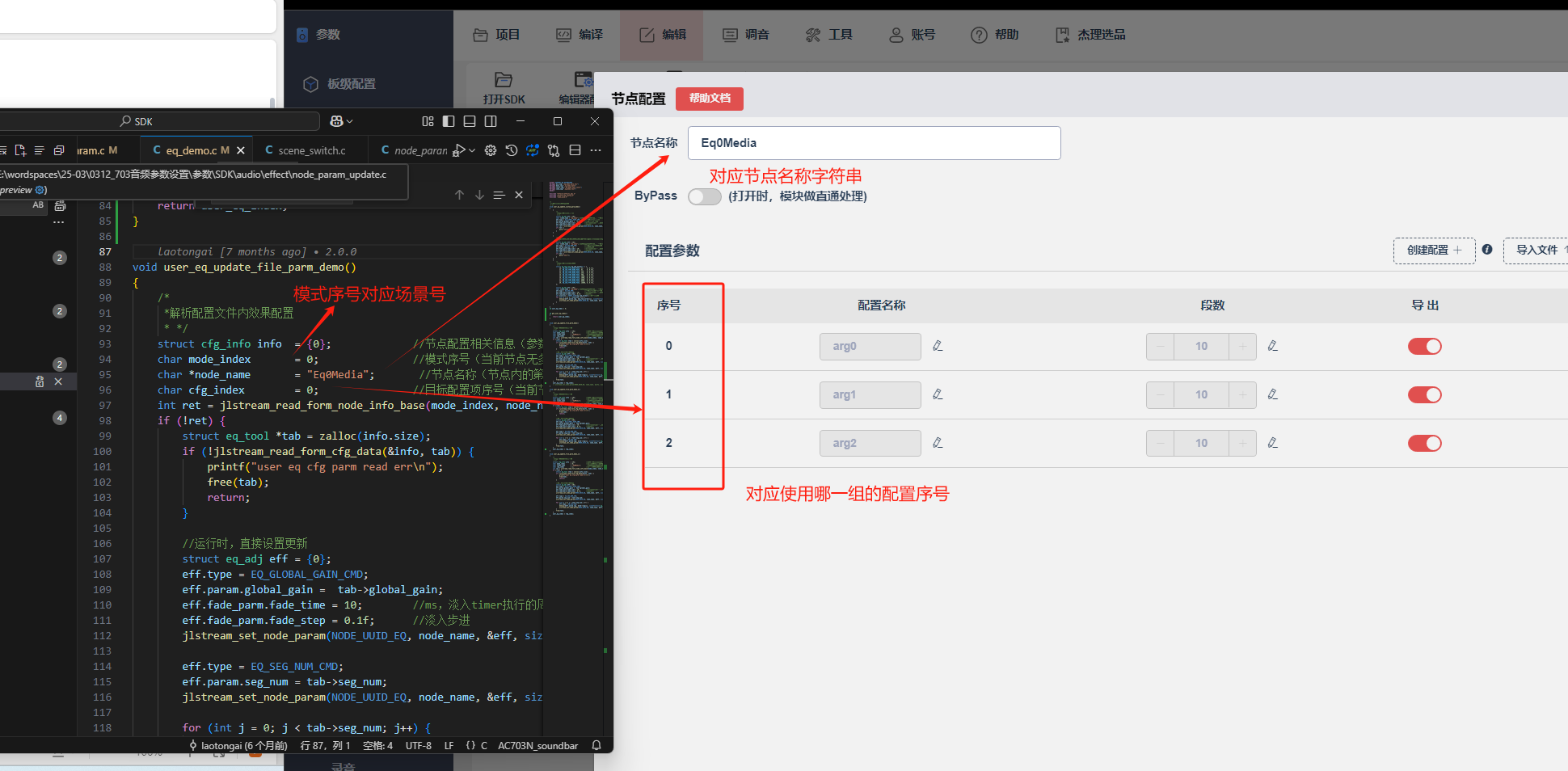Viewport: 1568px width, 771px height.
Task: Click the find previous match arrow
Action: (459, 195)
